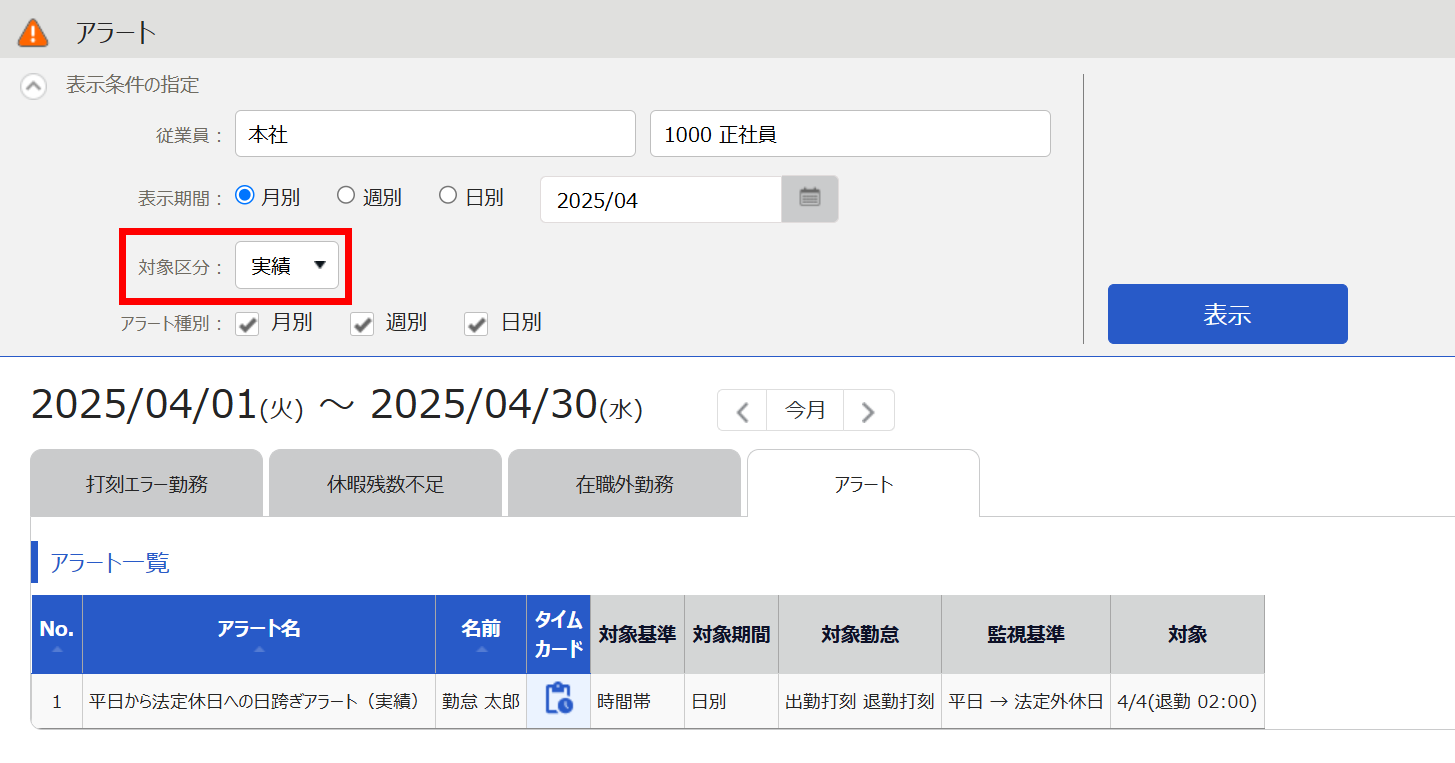Click the 対象基準 column header

pos(638,634)
